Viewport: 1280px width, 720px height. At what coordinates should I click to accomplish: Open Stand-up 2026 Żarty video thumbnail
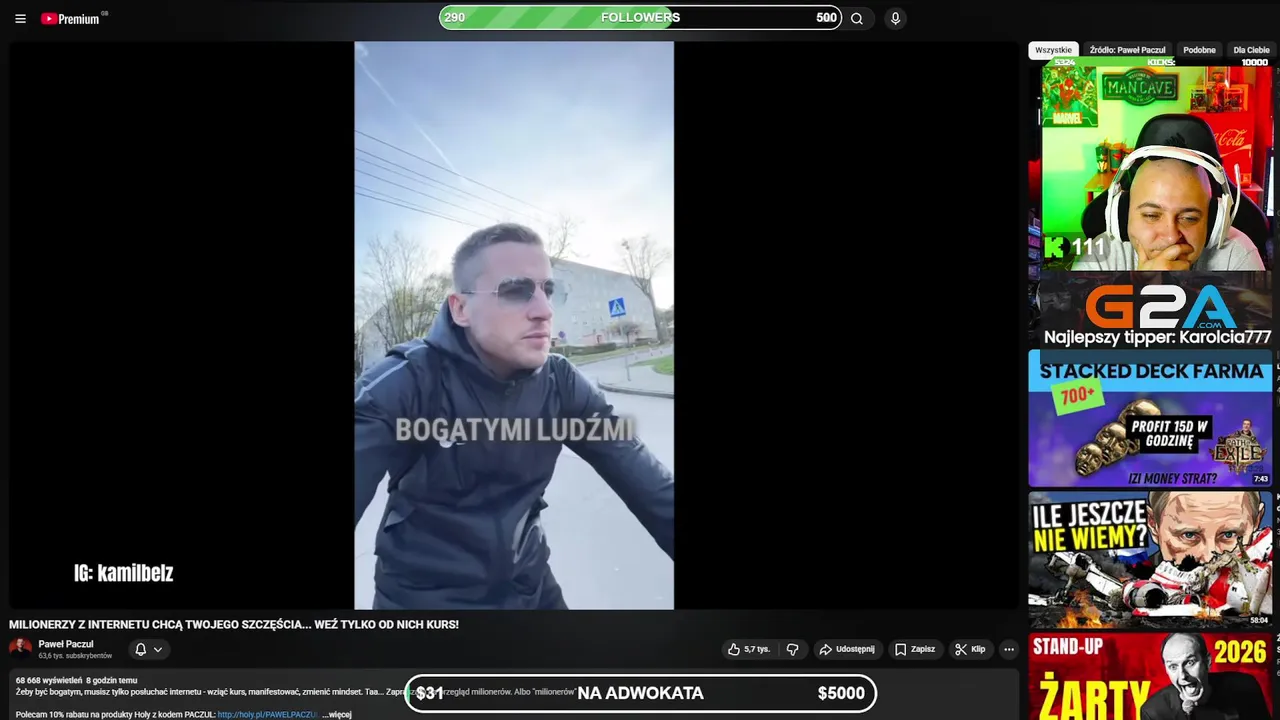pos(1150,676)
